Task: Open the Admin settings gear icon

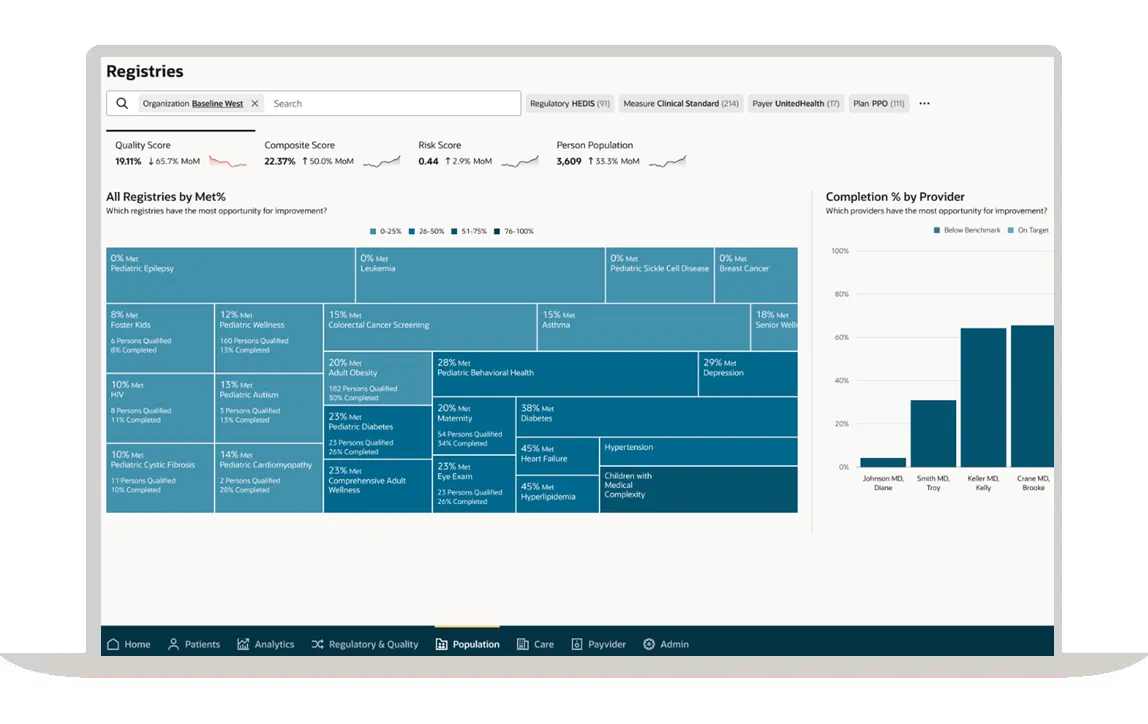Action: pyautogui.click(x=648, y=644)
